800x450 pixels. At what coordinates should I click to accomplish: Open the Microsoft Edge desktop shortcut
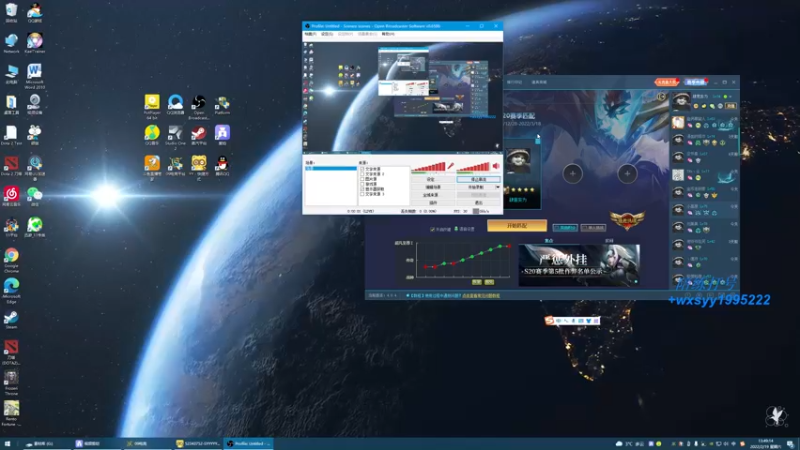click(x=11, y=291)
